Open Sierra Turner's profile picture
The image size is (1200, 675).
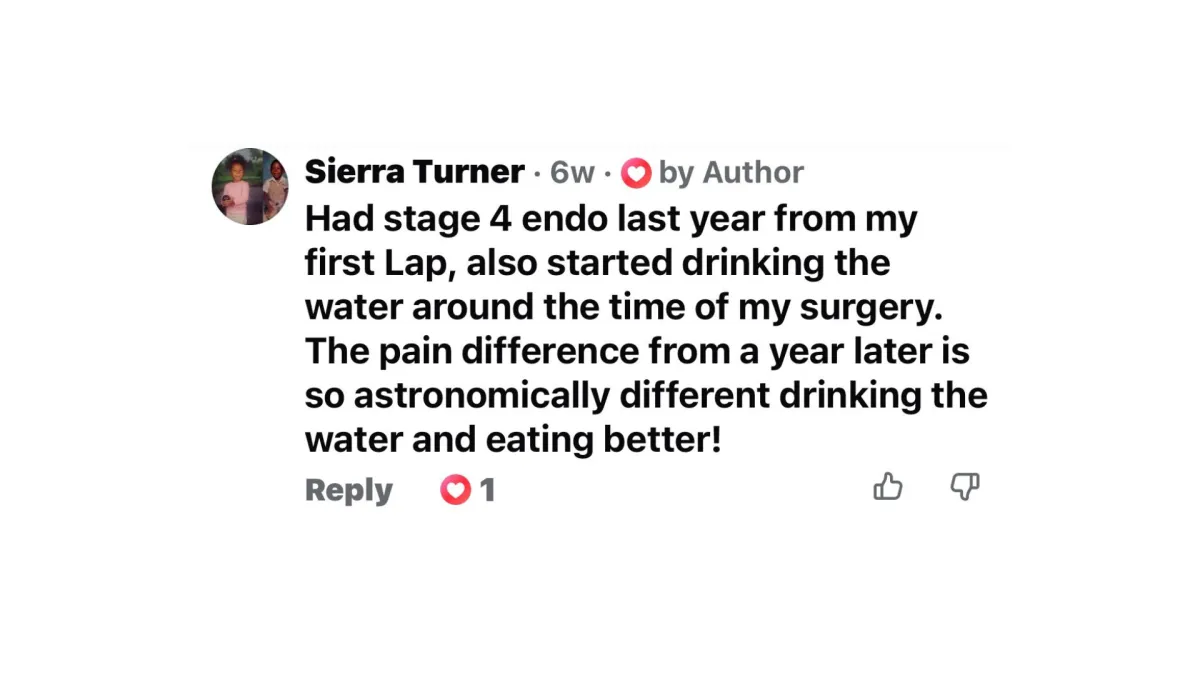tap(250, 187)
